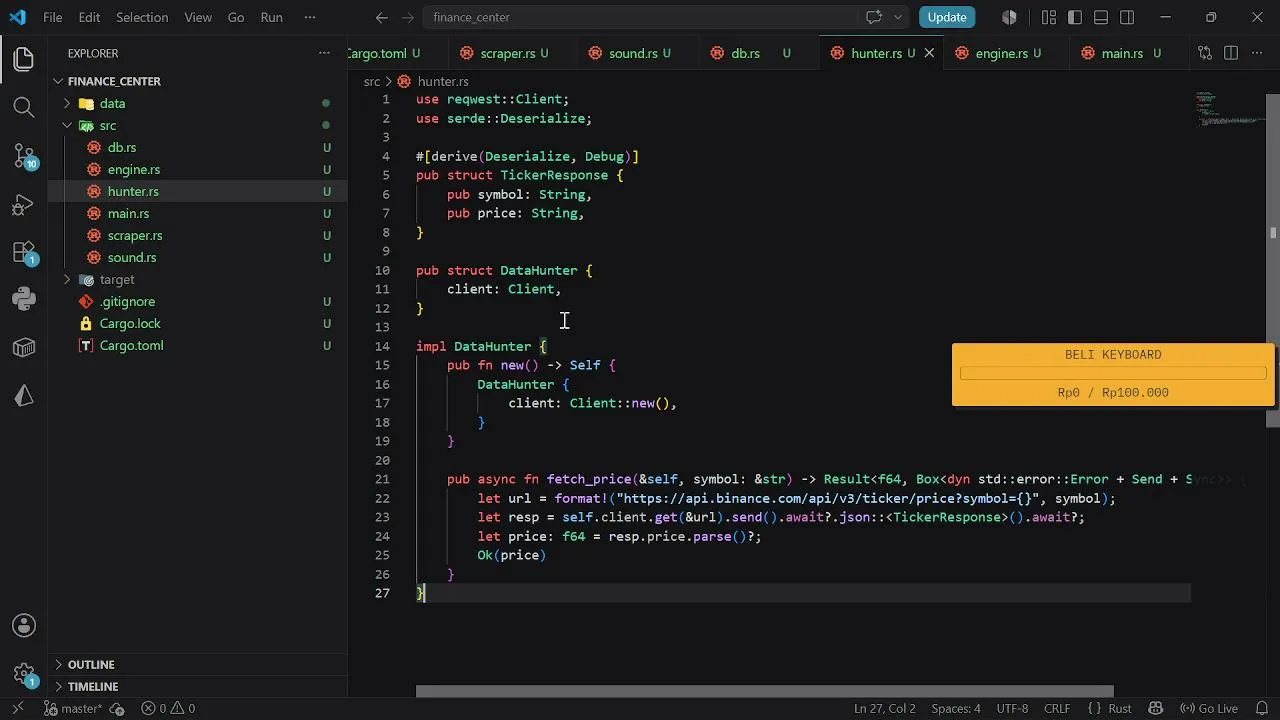This screenshot has height=720, width=1280.
Task: Open the Extensions view in activity bar
Action: (x=24, y=252)
